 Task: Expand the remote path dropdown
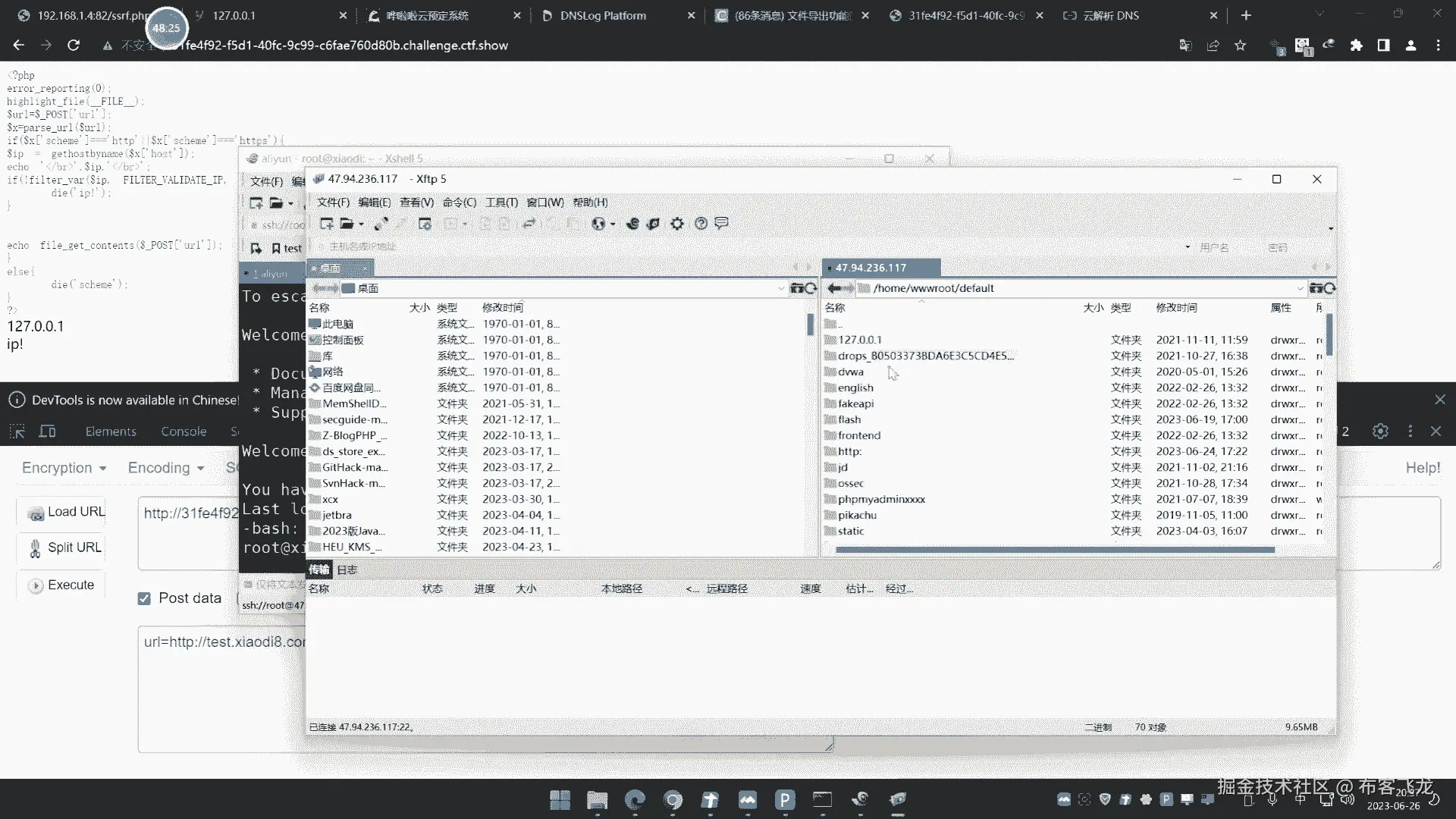[1300, 288]
